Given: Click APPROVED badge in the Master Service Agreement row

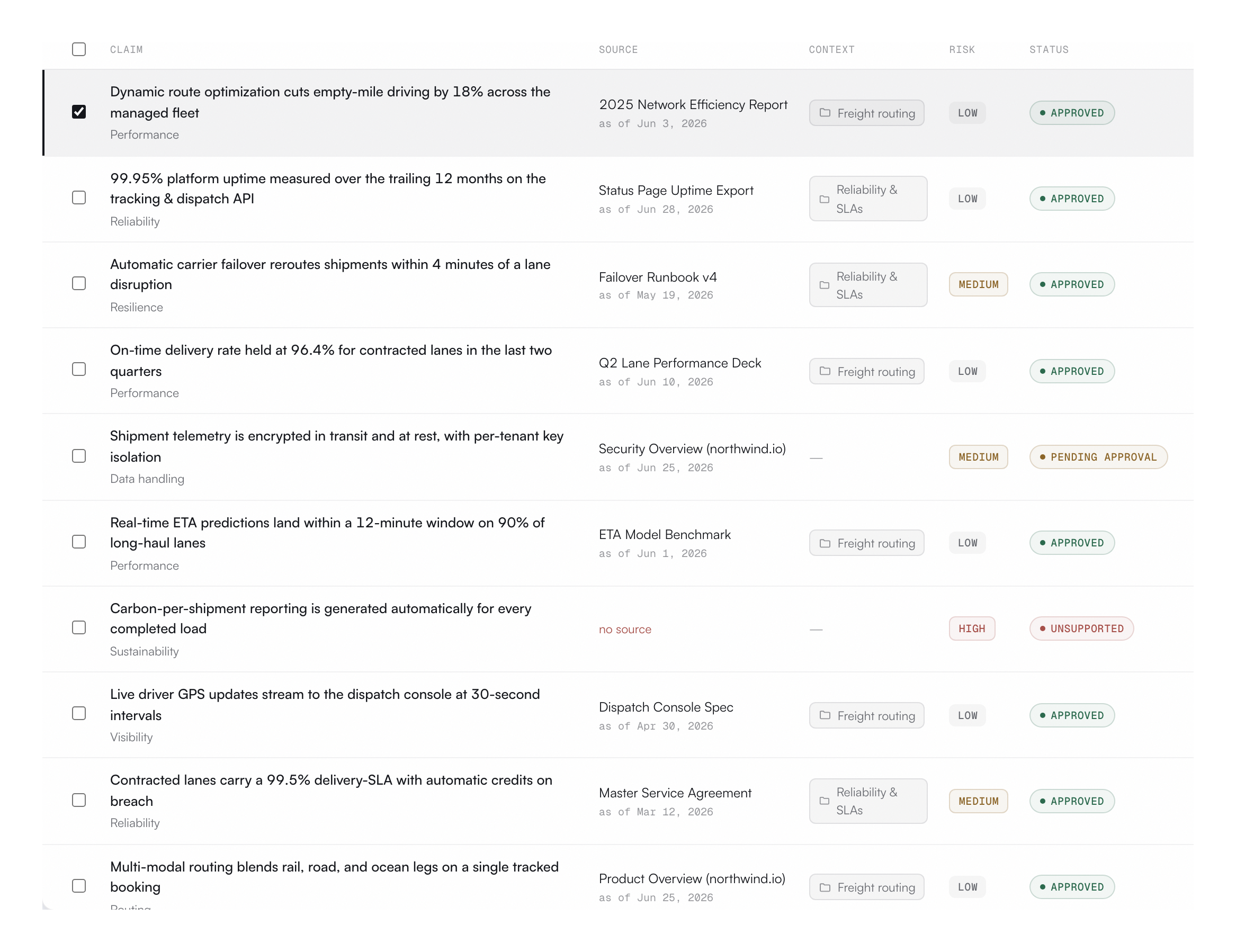Looking at the screenshot, I should (1072, 802).
